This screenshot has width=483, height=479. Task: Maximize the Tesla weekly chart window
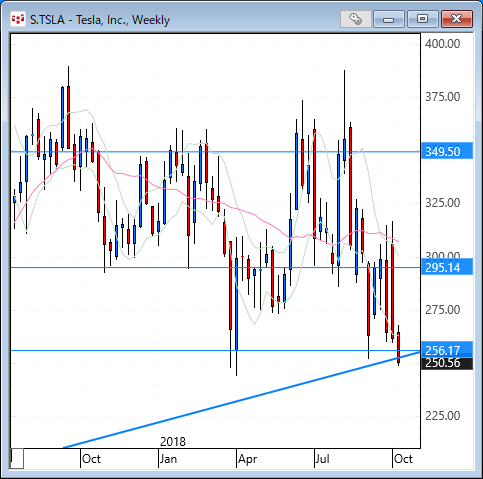(x=422, y=19)
